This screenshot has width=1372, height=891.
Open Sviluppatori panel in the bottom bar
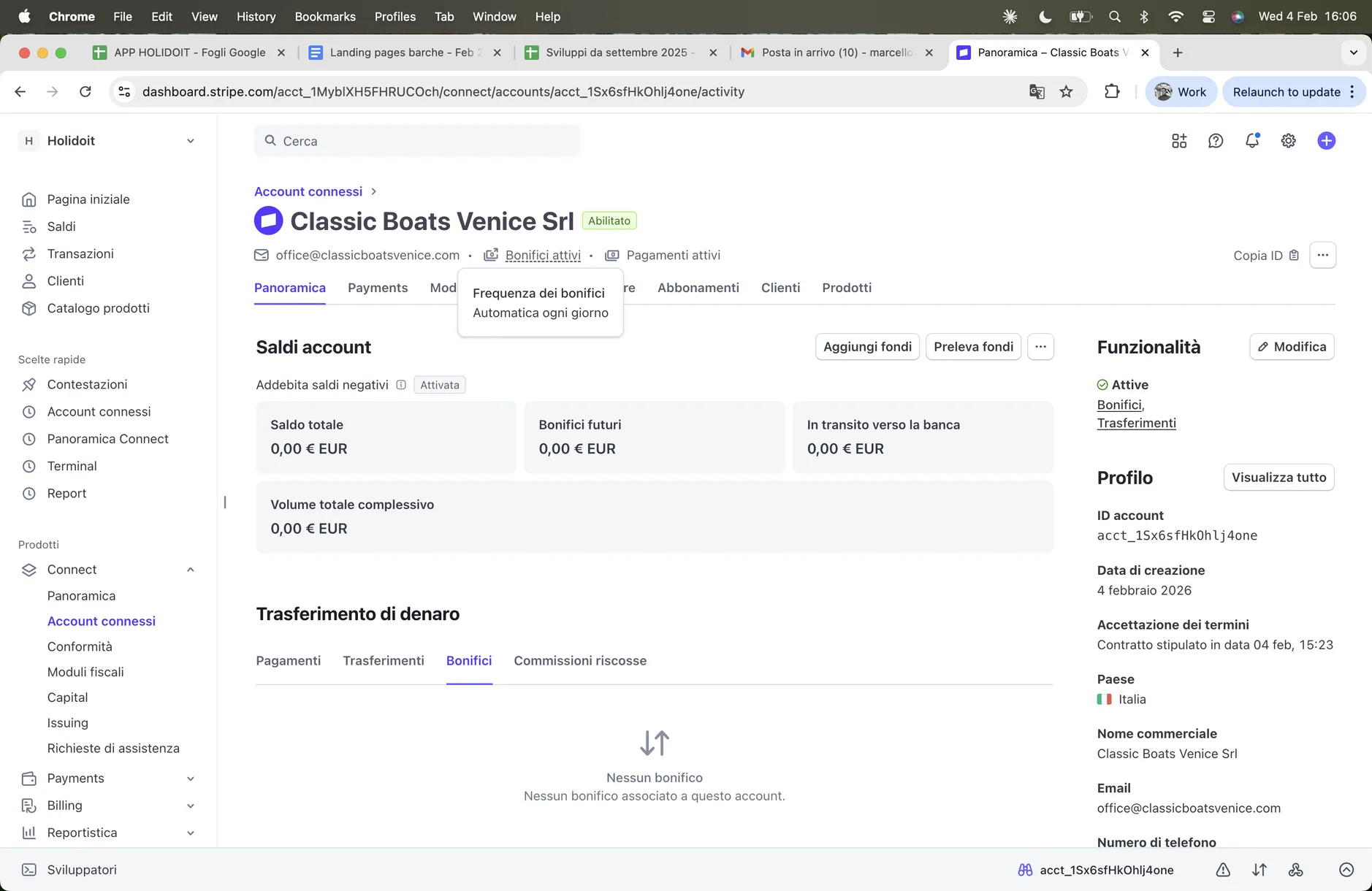click(81, 870)
